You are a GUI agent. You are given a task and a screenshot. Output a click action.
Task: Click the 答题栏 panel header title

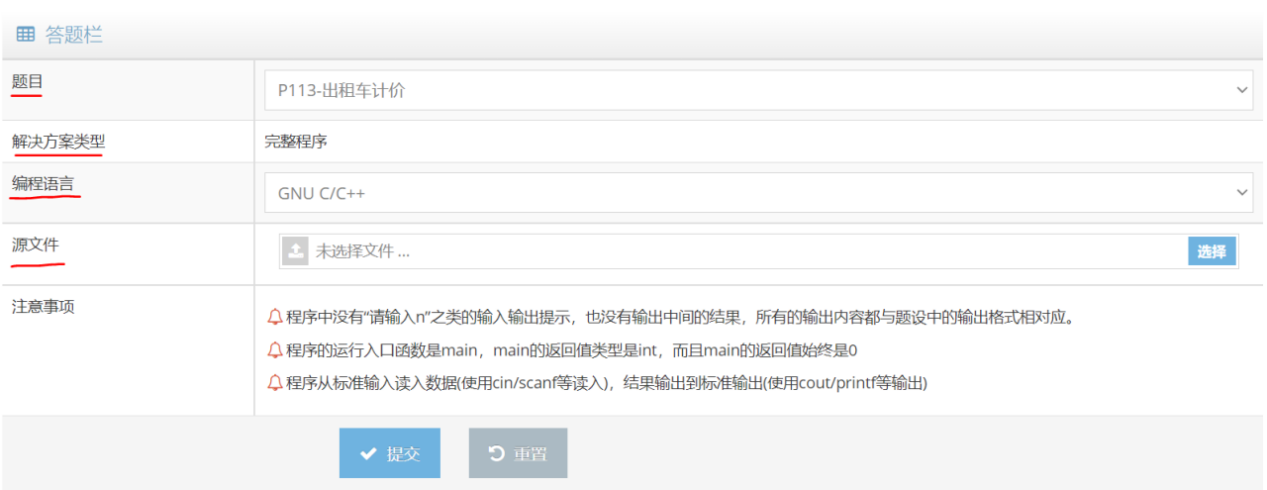point(74,35)
